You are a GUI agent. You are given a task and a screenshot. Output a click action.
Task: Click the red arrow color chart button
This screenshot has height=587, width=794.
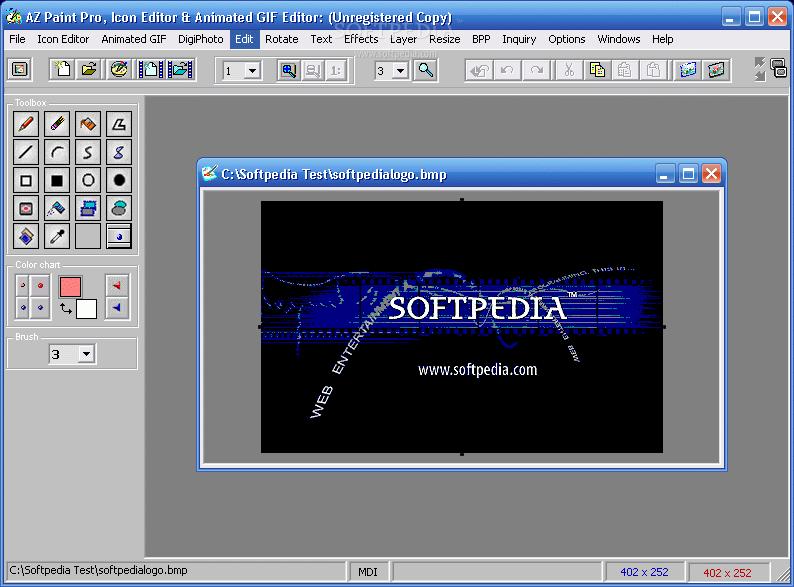(x=117, y=286)
